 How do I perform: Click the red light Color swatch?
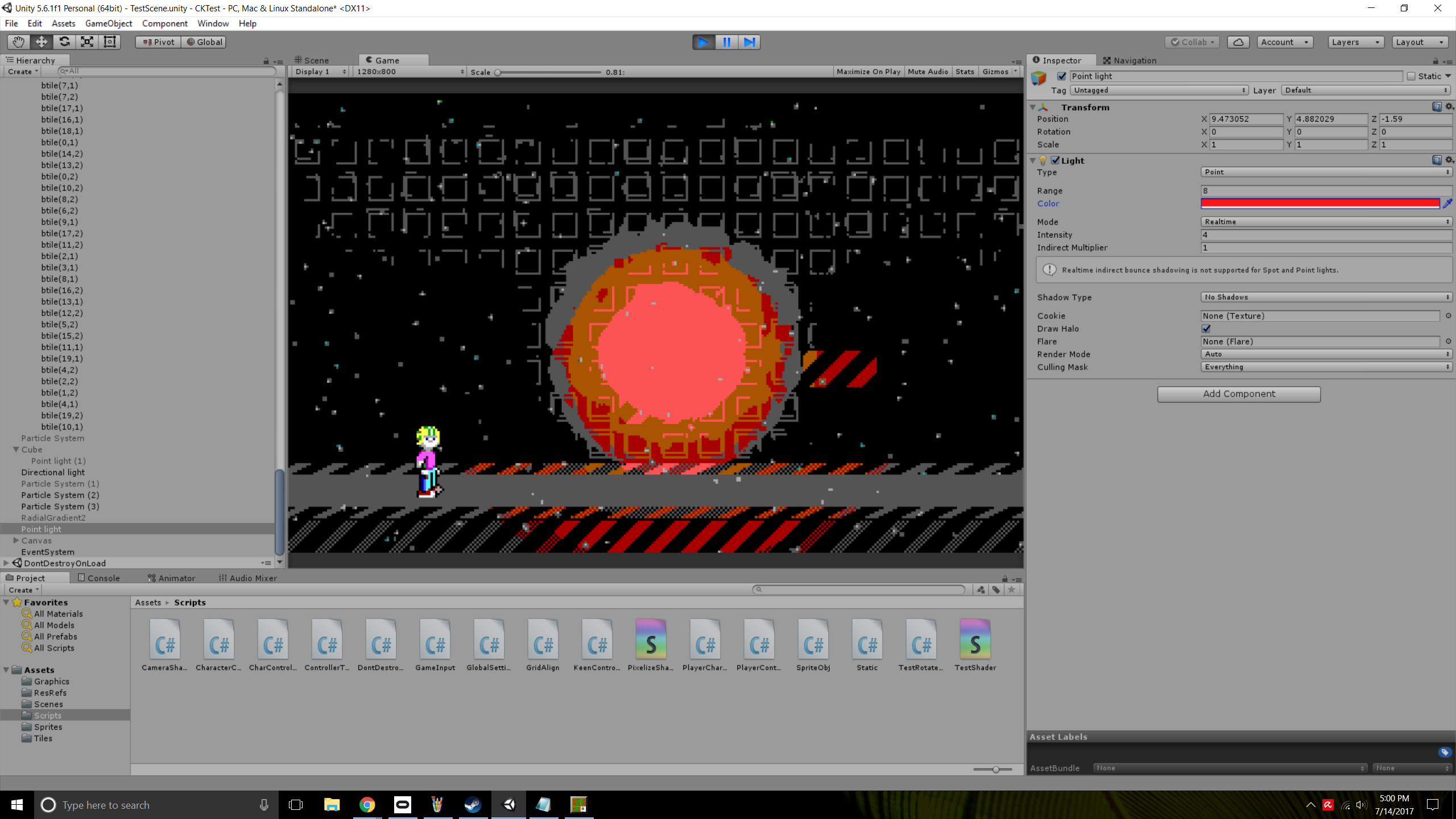tap(1320, 204)
